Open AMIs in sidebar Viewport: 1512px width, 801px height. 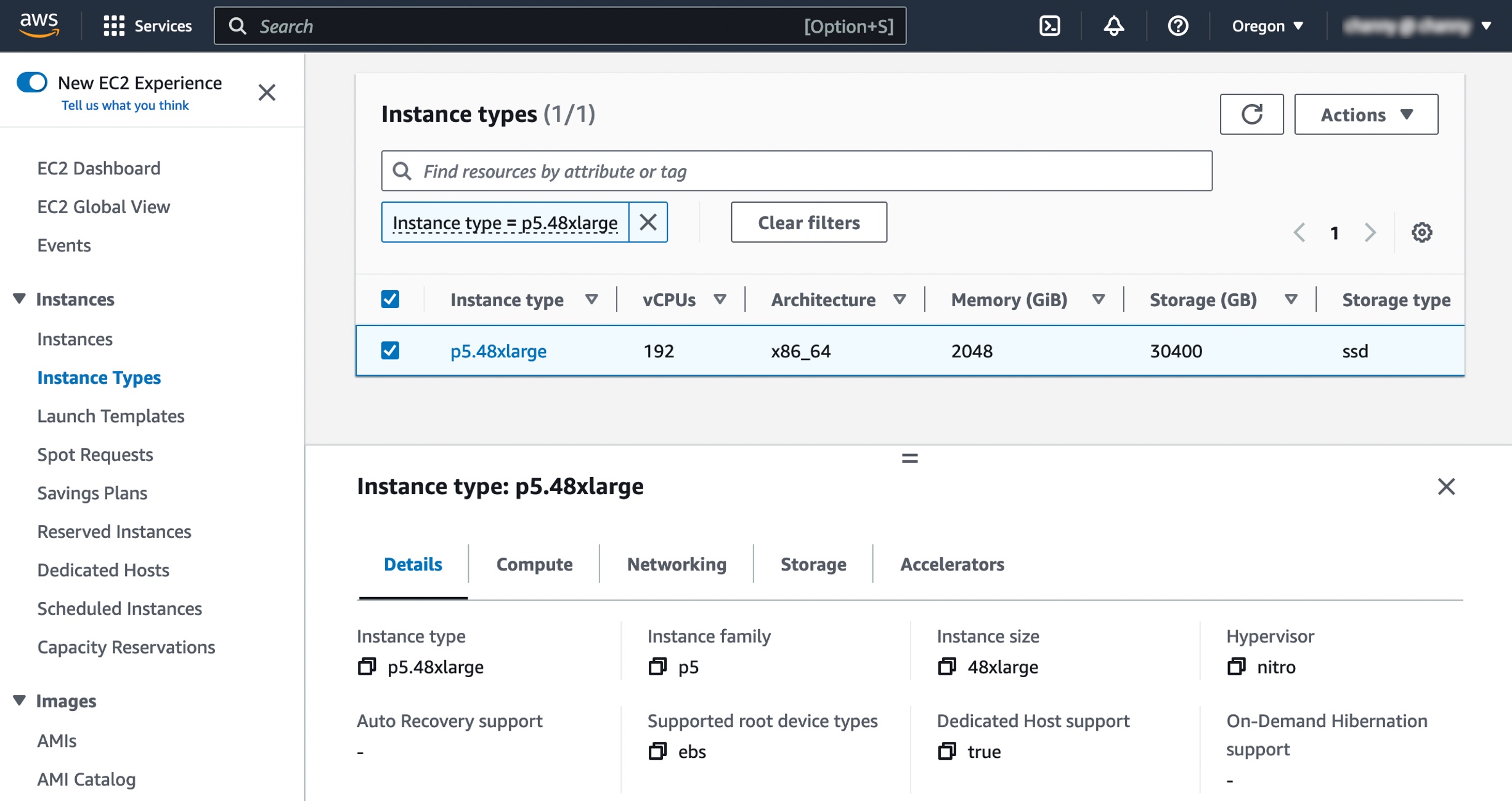(57, 741)
